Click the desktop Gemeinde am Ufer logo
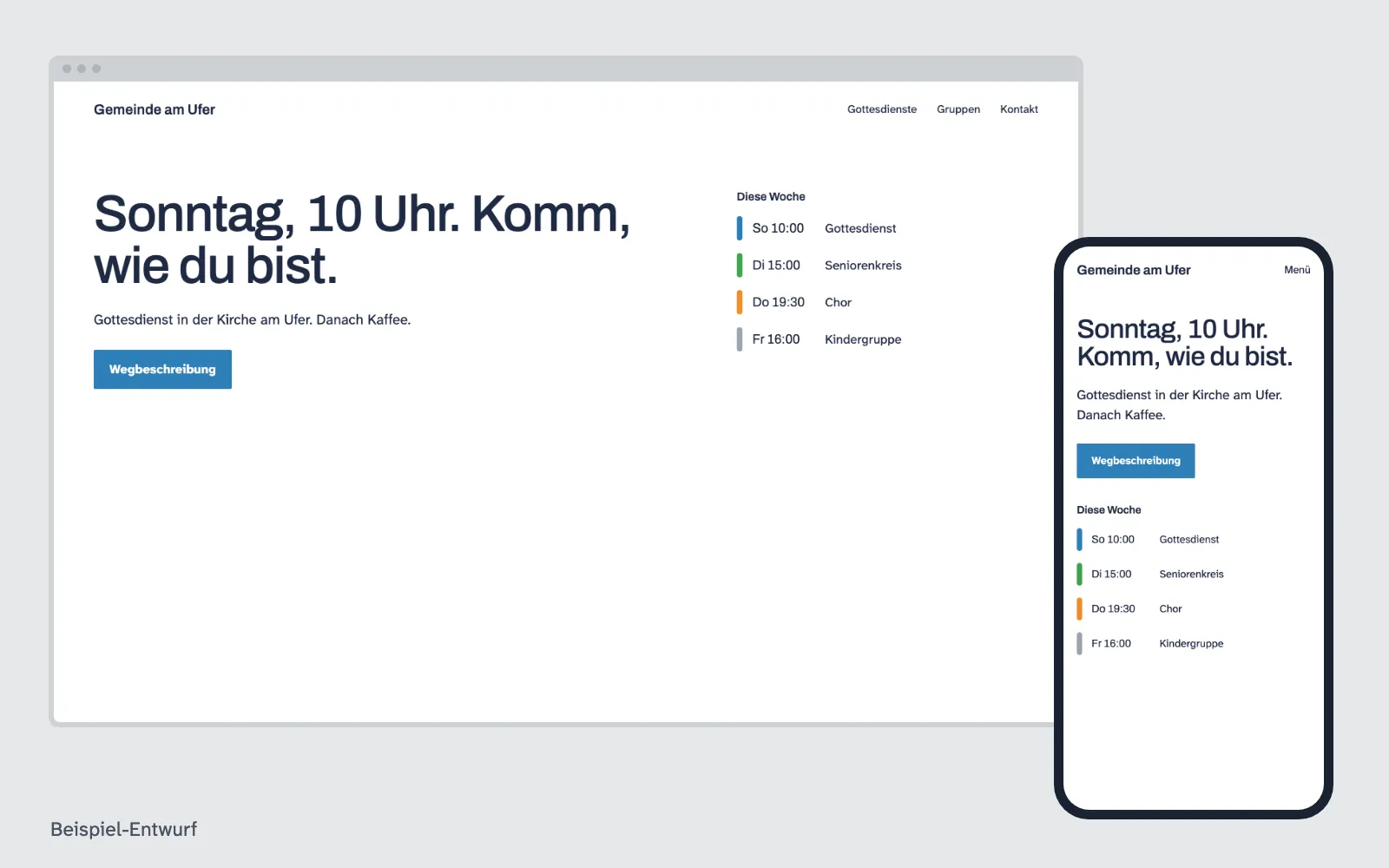 click(x=155, y=109)
